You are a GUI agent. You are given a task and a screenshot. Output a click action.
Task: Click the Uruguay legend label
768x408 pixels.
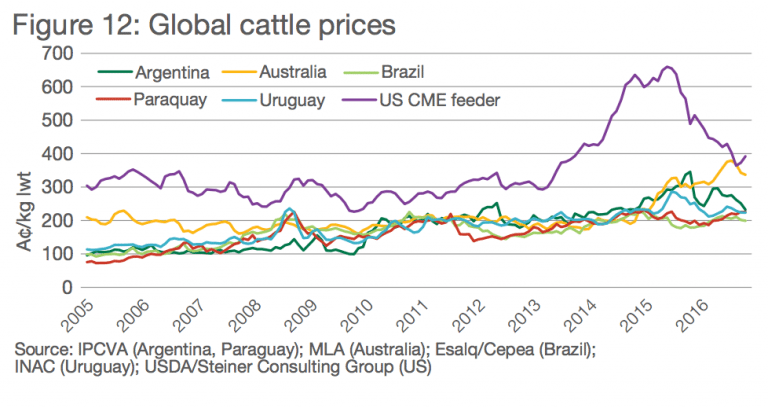[x=292, y=101]
